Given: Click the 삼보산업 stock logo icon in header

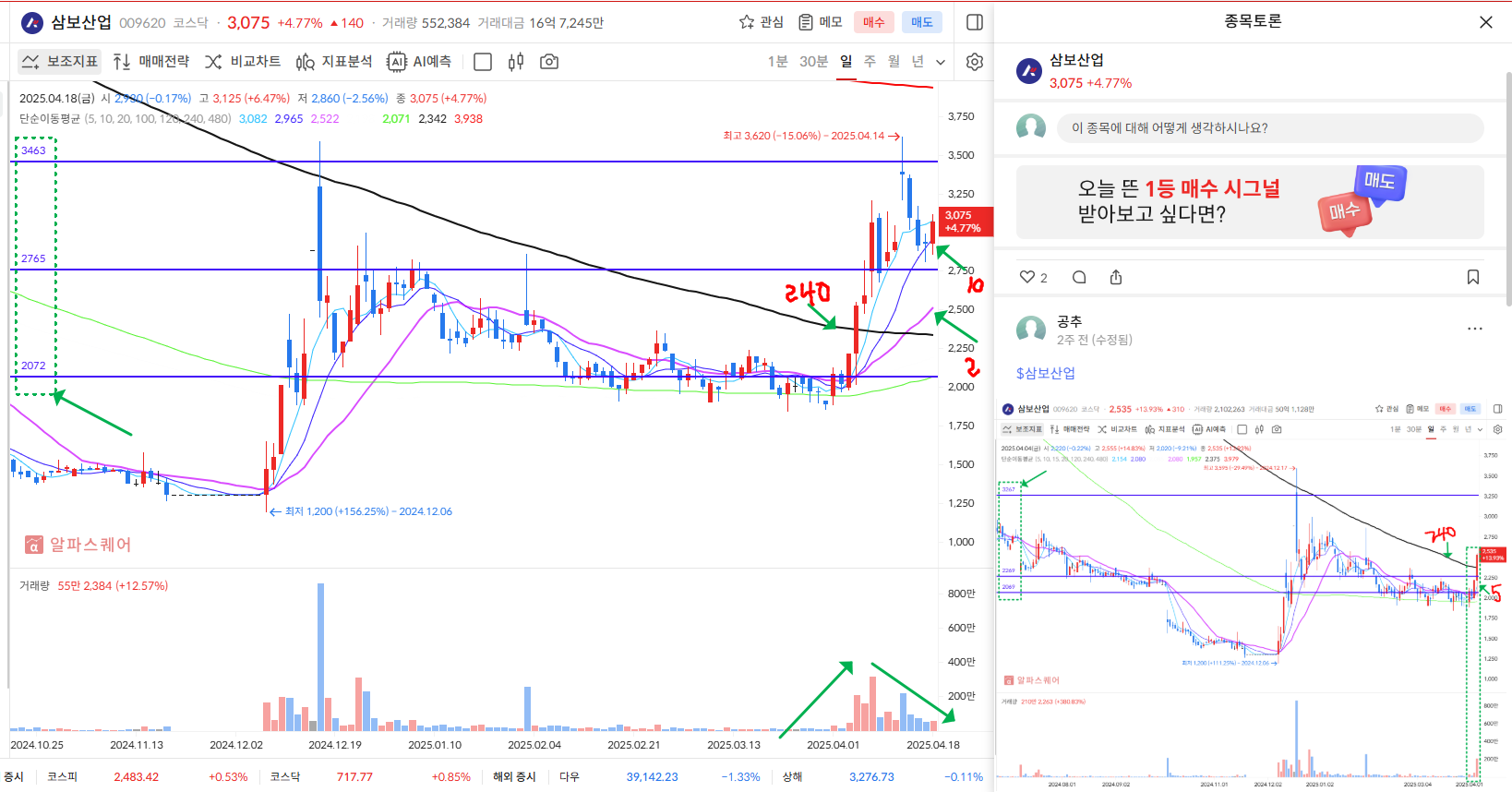Looking at the screenshot, I should click(32, 22).
